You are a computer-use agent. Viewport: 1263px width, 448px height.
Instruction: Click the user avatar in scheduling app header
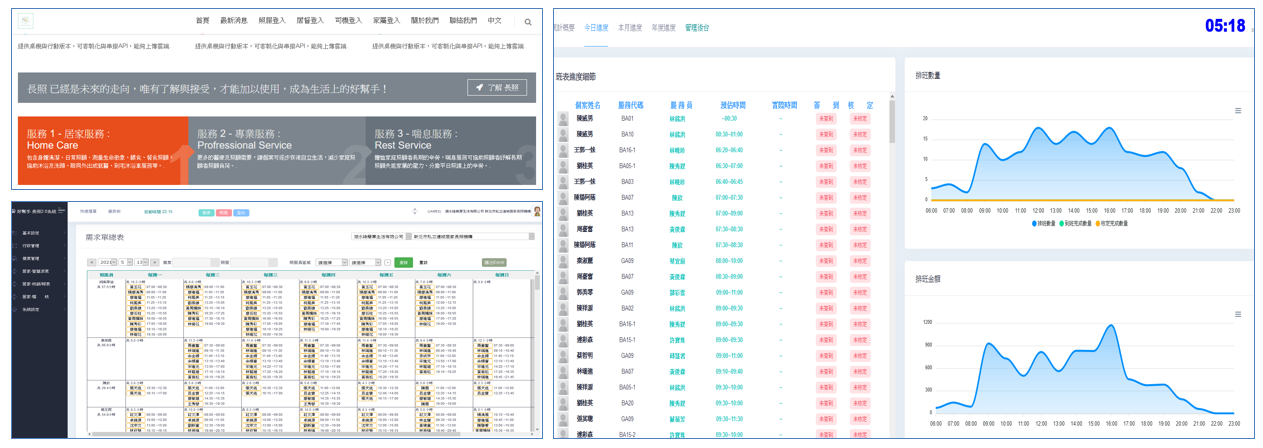[538, 211]
